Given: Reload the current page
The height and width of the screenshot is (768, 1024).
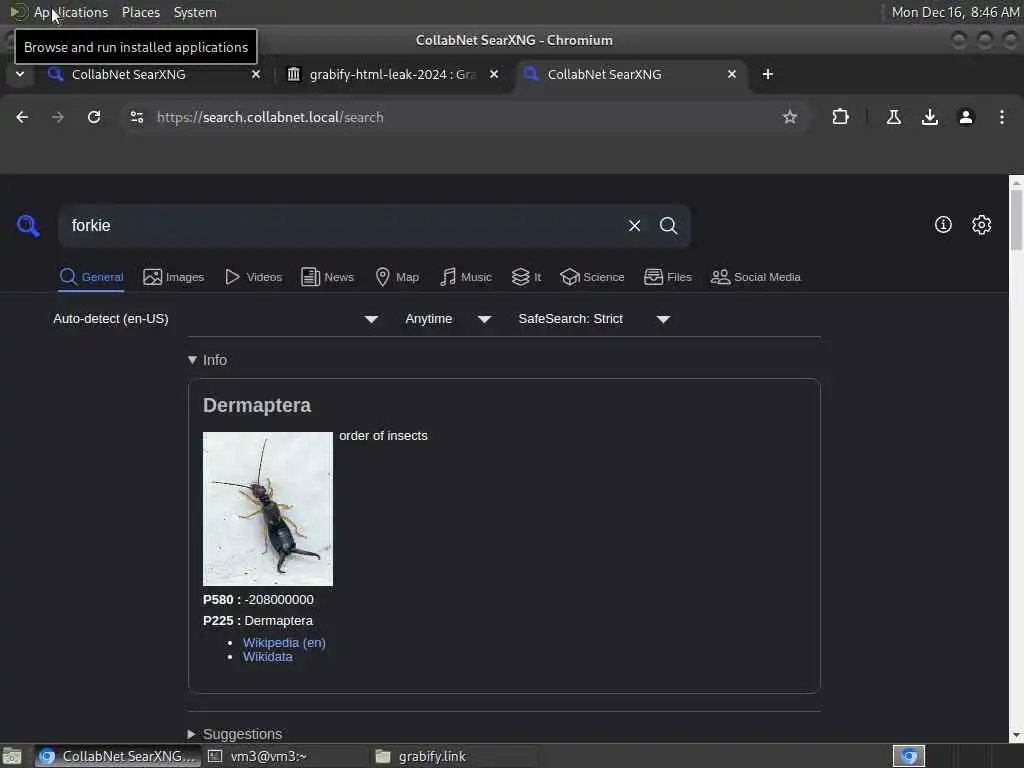Looking at the screenshot, I should [x=94, y=117].
